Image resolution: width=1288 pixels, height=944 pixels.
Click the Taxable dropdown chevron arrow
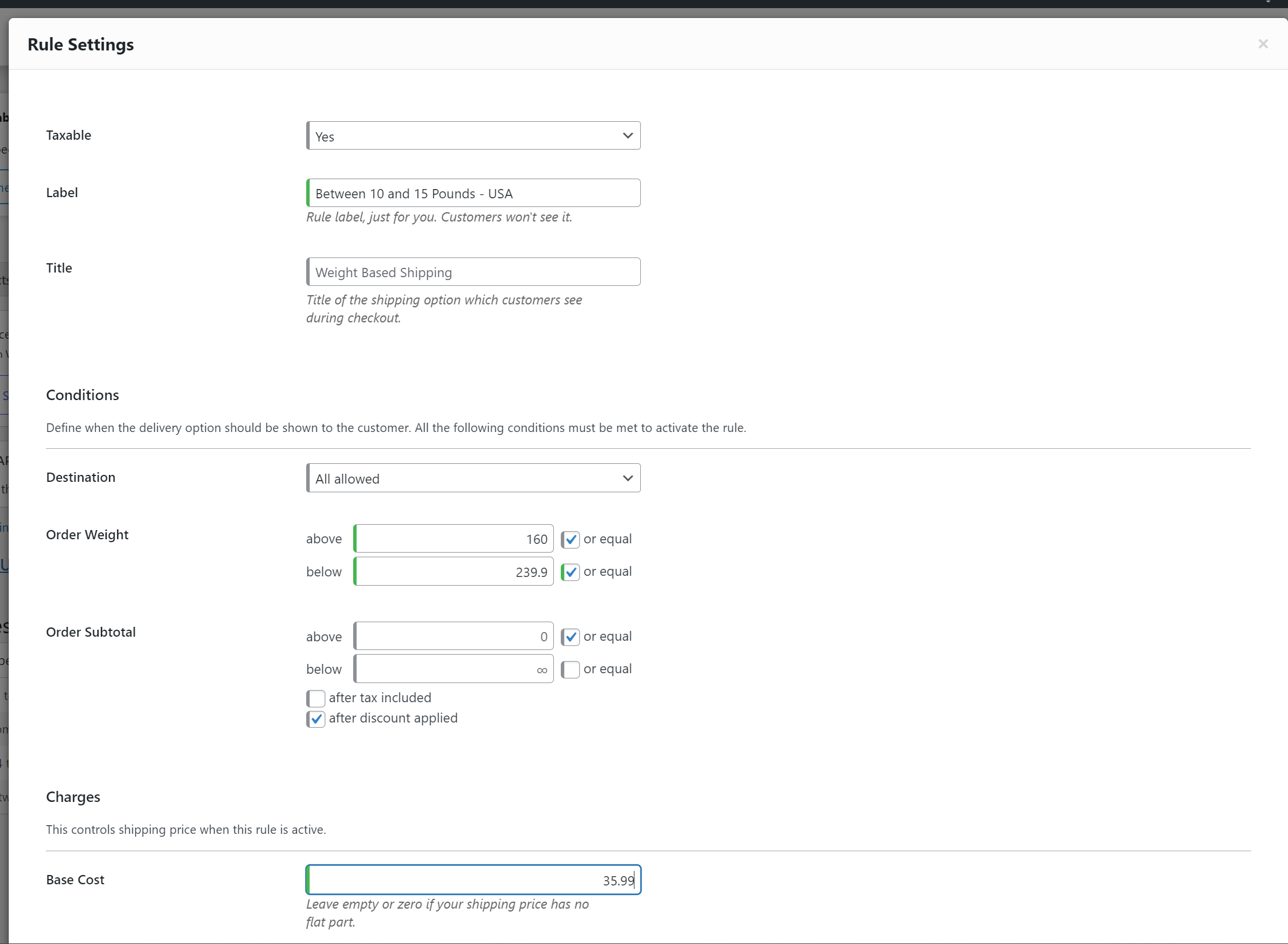coord(627,136)
